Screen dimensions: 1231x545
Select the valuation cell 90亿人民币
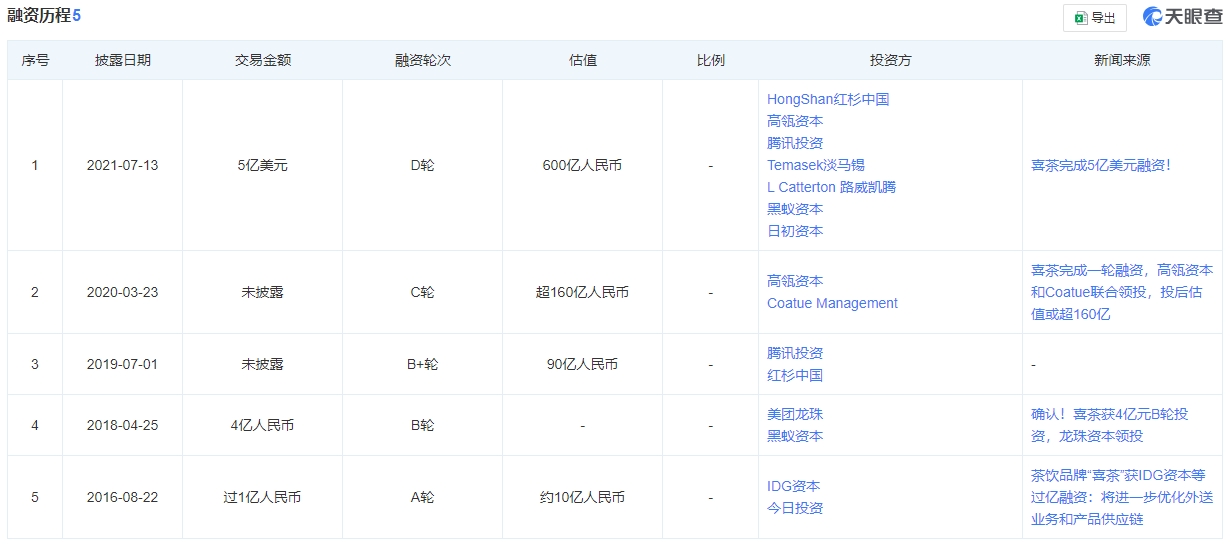582,364
